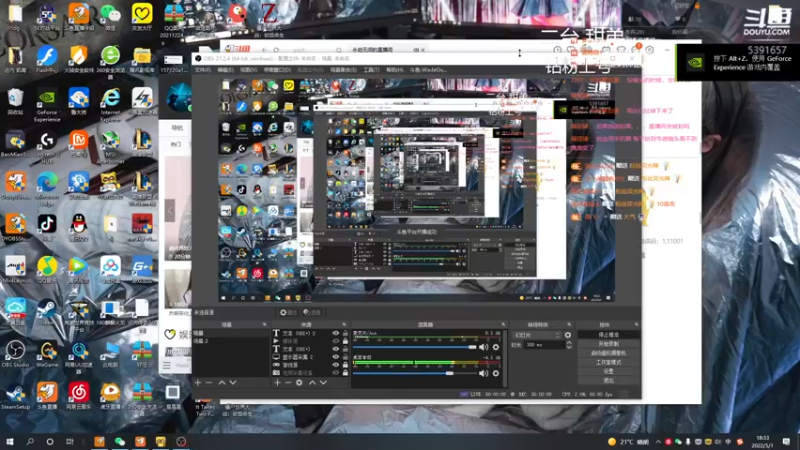The height and width of the screenshot is (450, 800).
Task: Open second mixer channel settings gear
Action: 495,373
